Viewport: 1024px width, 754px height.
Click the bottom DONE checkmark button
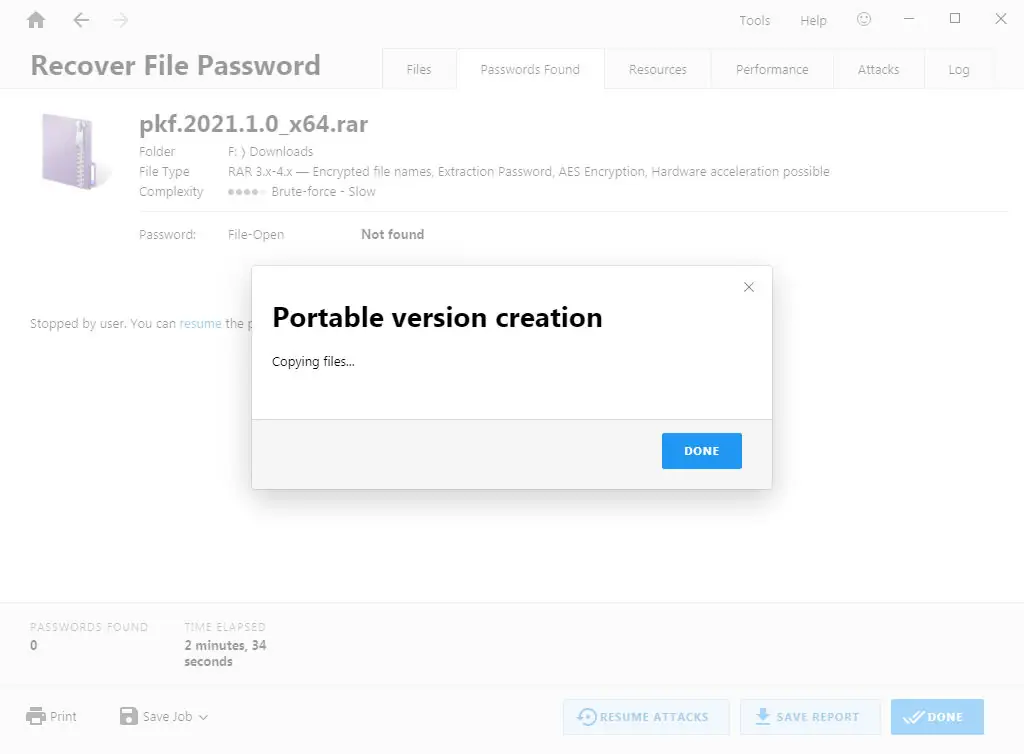937,717
